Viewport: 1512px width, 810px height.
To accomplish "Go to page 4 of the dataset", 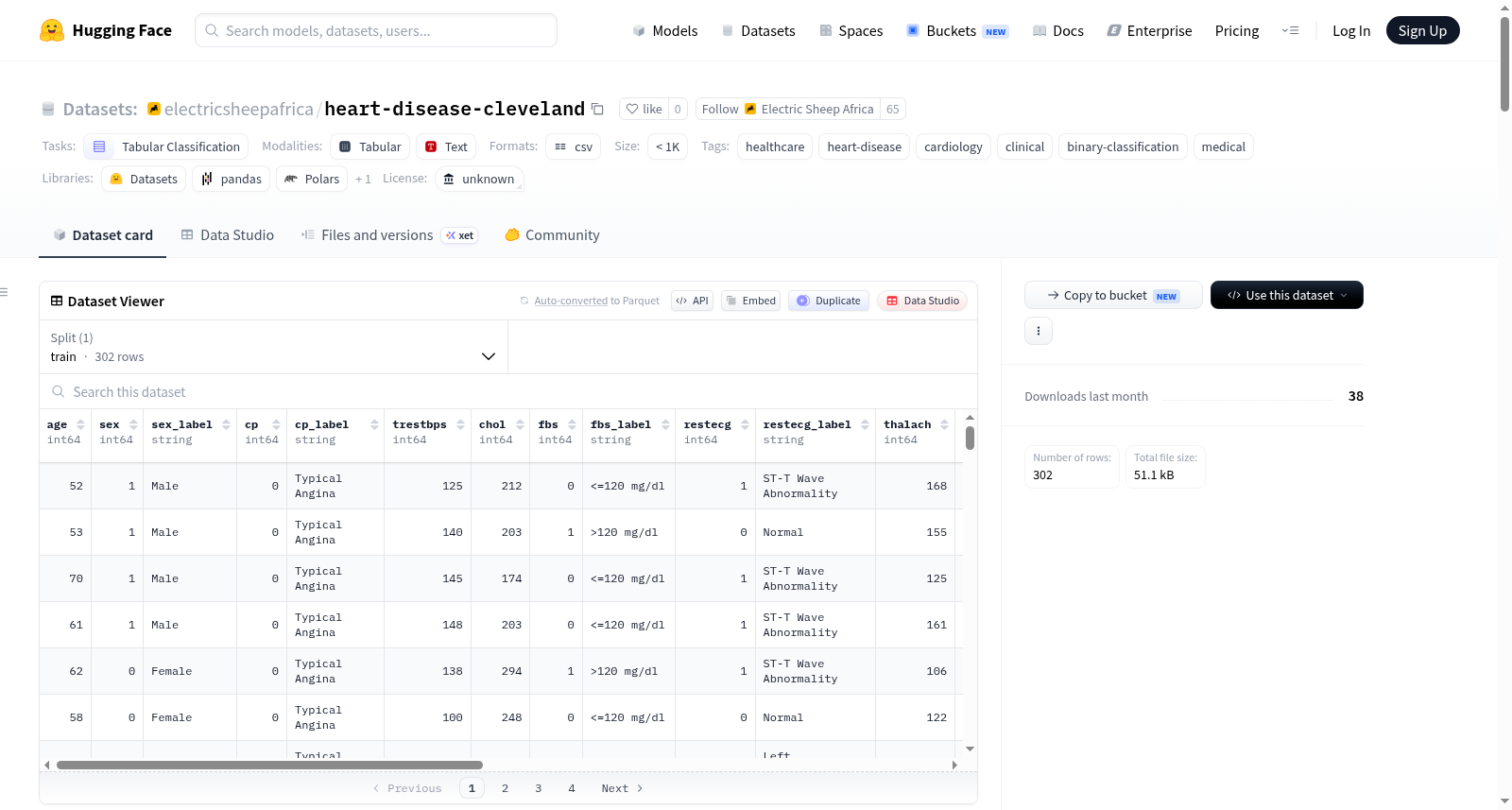I will [572, 788].
